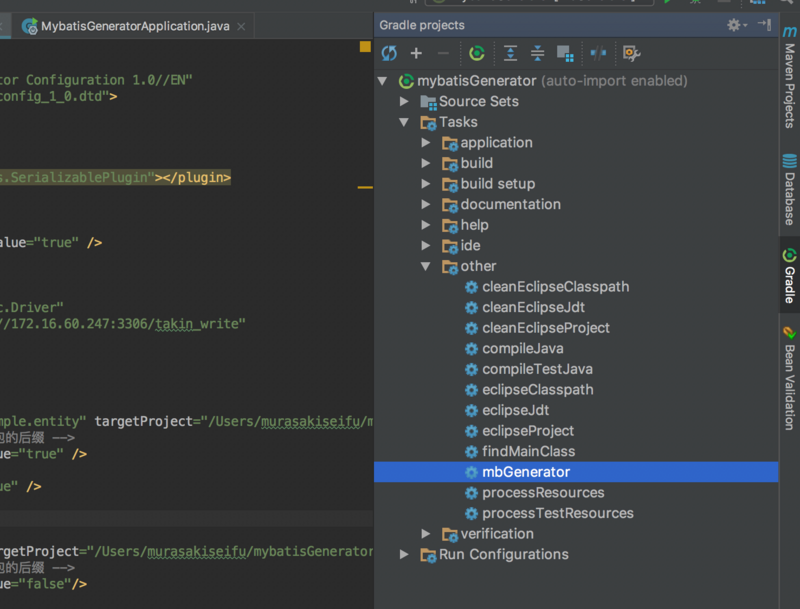800x609 pixels.
Task: Toggle Gradle offline mode
Action: coord(598,53)
